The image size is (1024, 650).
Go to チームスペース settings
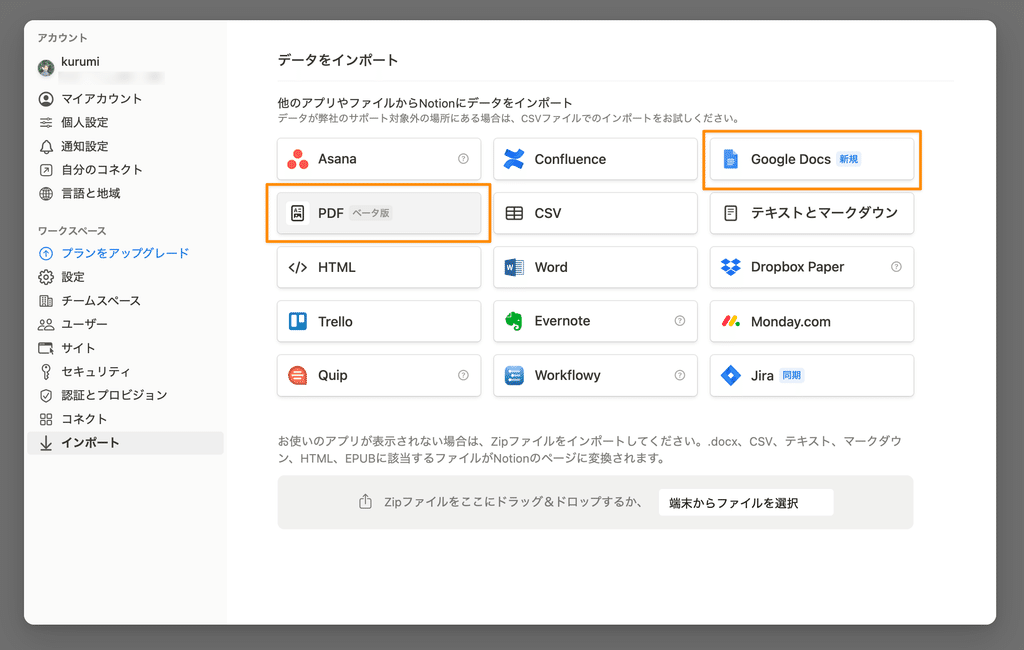point(125,301)
